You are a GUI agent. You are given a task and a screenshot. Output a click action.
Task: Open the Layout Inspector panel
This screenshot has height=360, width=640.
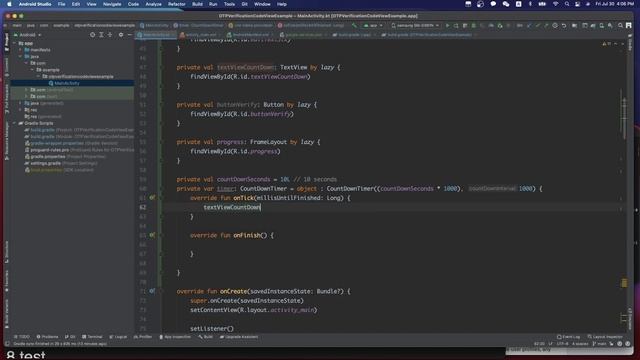[605, 337]
